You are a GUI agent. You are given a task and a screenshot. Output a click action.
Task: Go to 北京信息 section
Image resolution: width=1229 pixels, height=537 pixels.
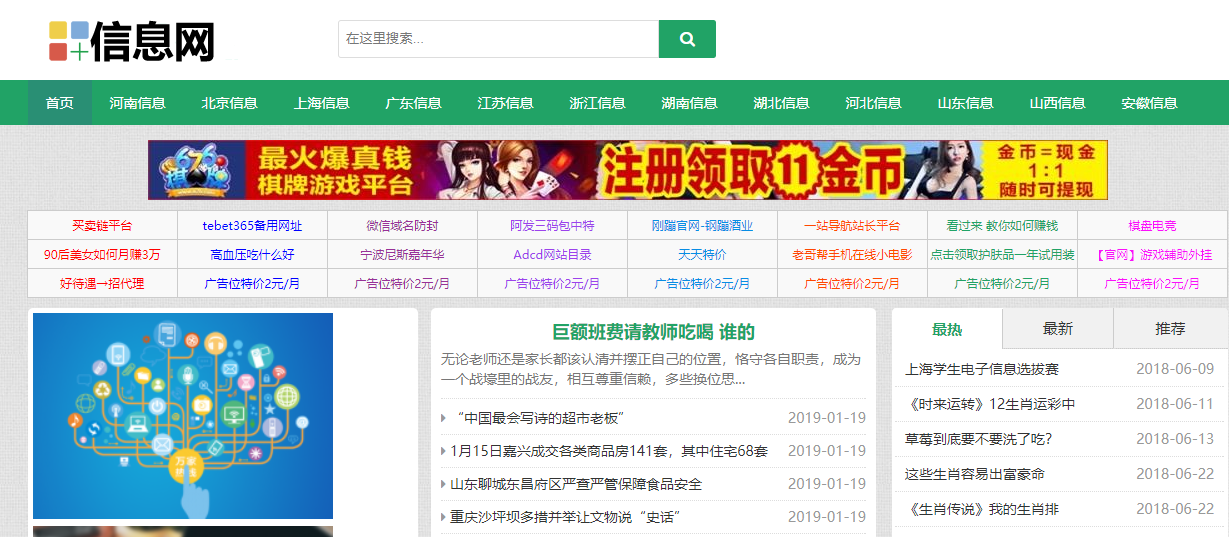pos(230,103)
